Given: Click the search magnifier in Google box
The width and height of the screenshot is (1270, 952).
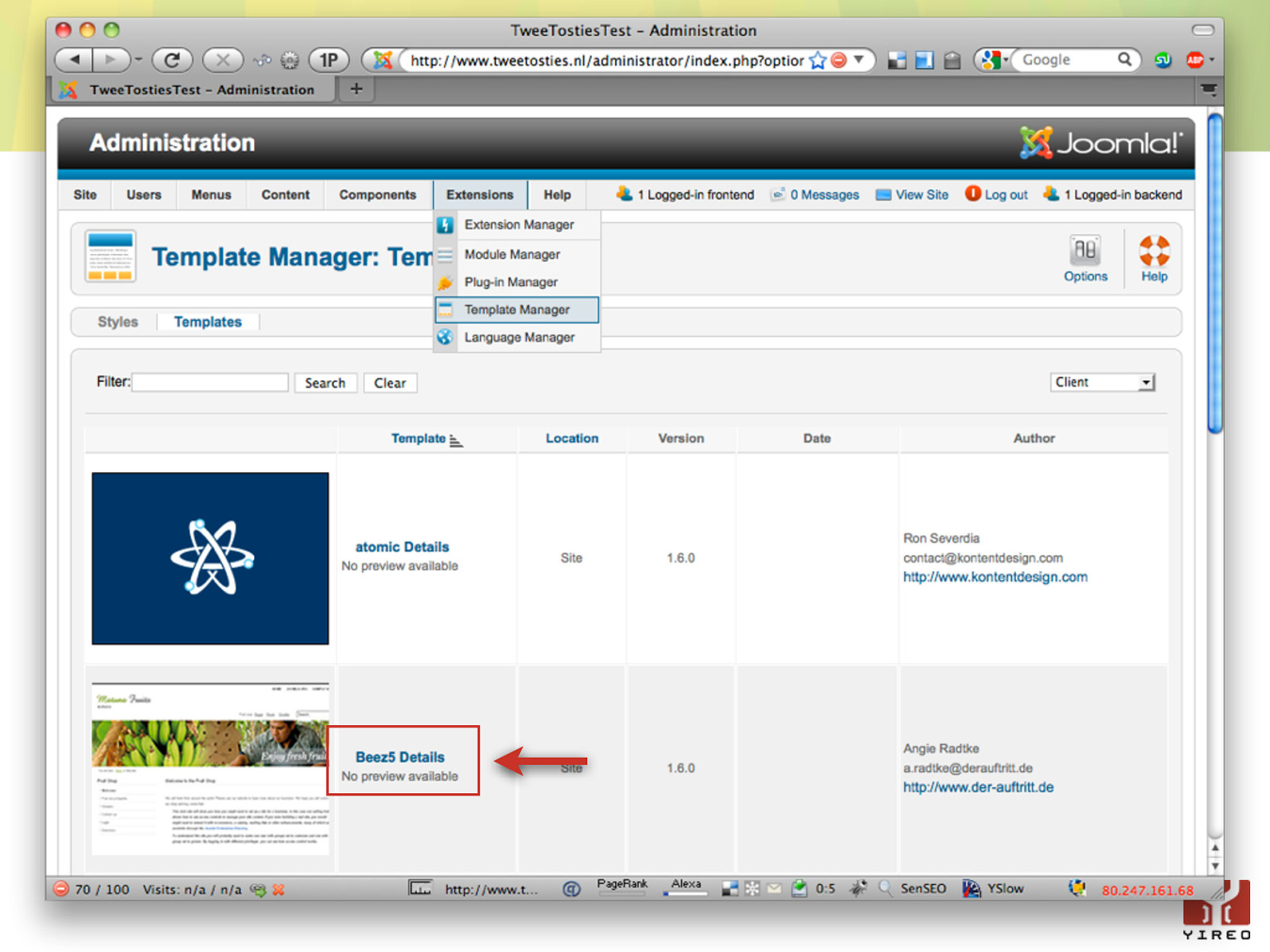Looking at the screenshot, I should click(x=1125, y=59).
